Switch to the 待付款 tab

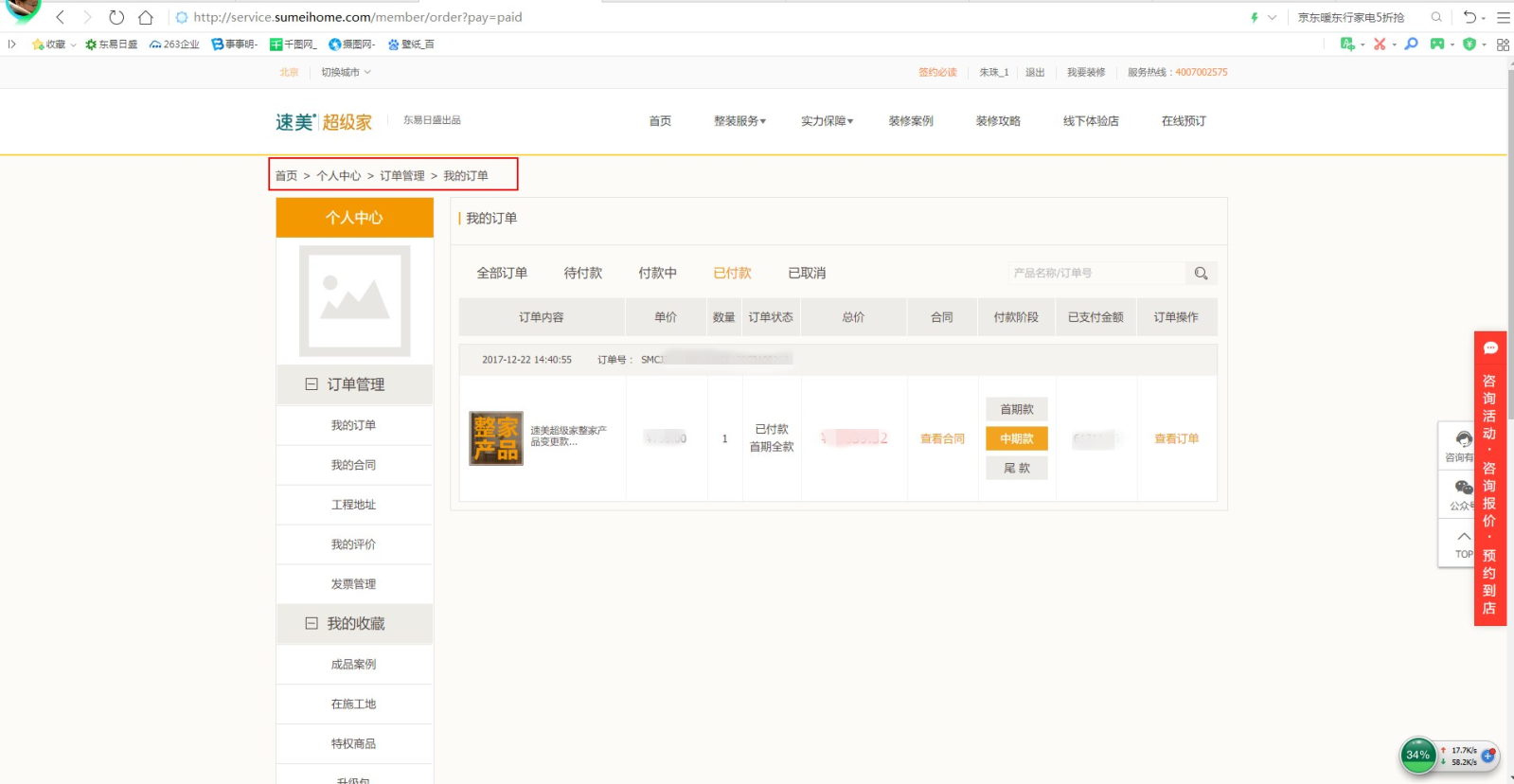coord(583,273)
